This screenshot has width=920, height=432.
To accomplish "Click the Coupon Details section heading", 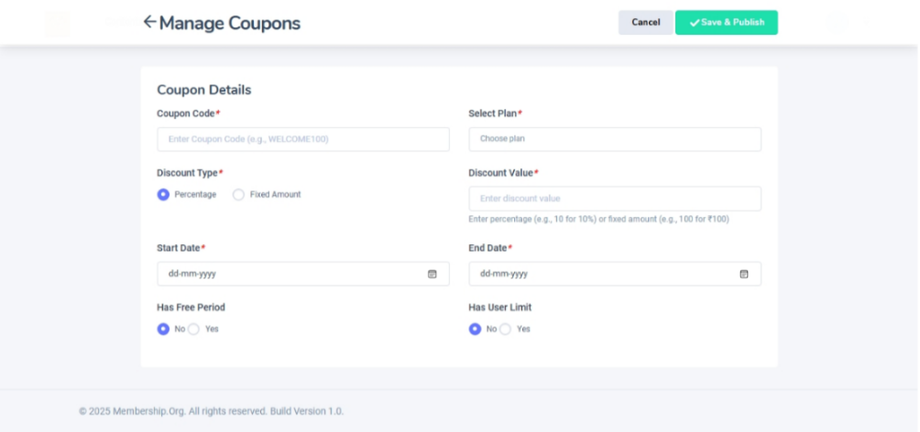I will [x=204, y=90].
